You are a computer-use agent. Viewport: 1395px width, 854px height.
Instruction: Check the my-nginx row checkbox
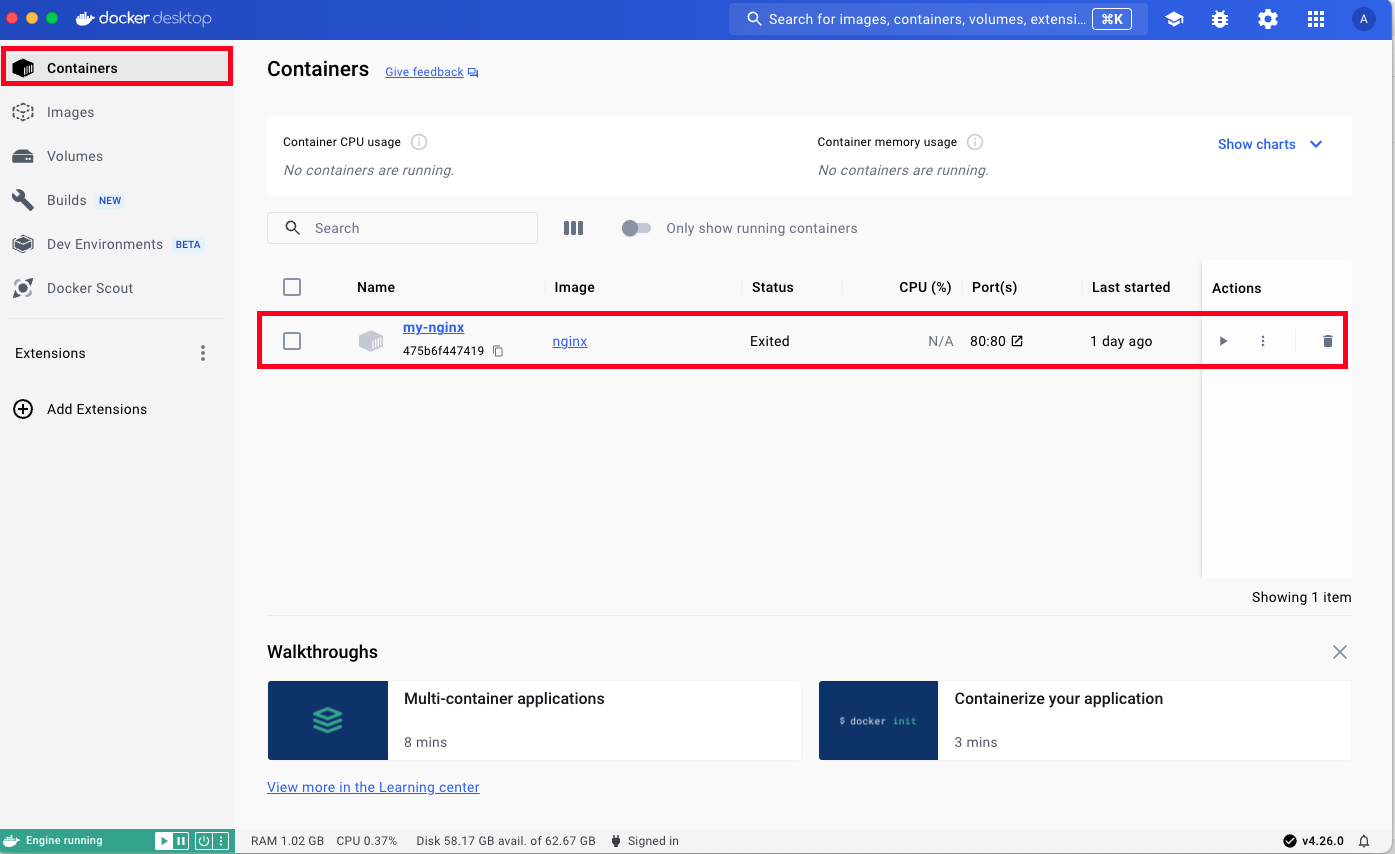coord(292,341)
